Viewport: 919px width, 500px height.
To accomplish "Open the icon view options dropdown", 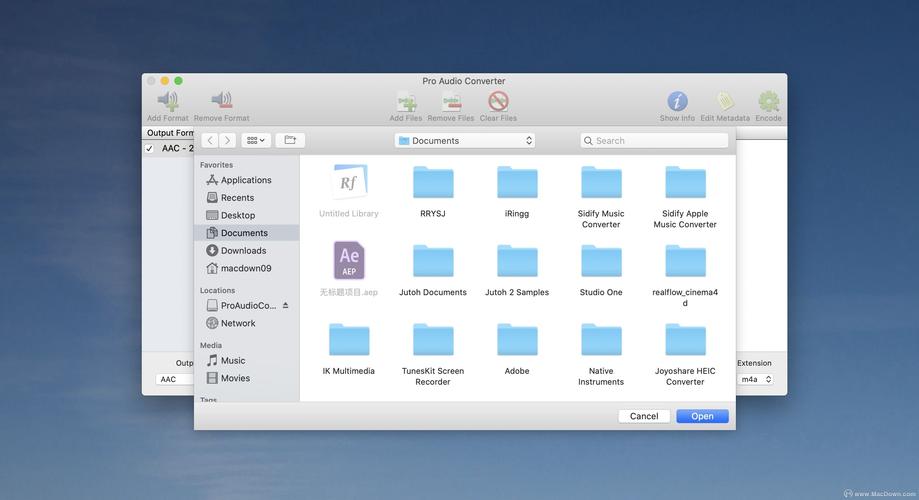I will (x=256, y=141).
